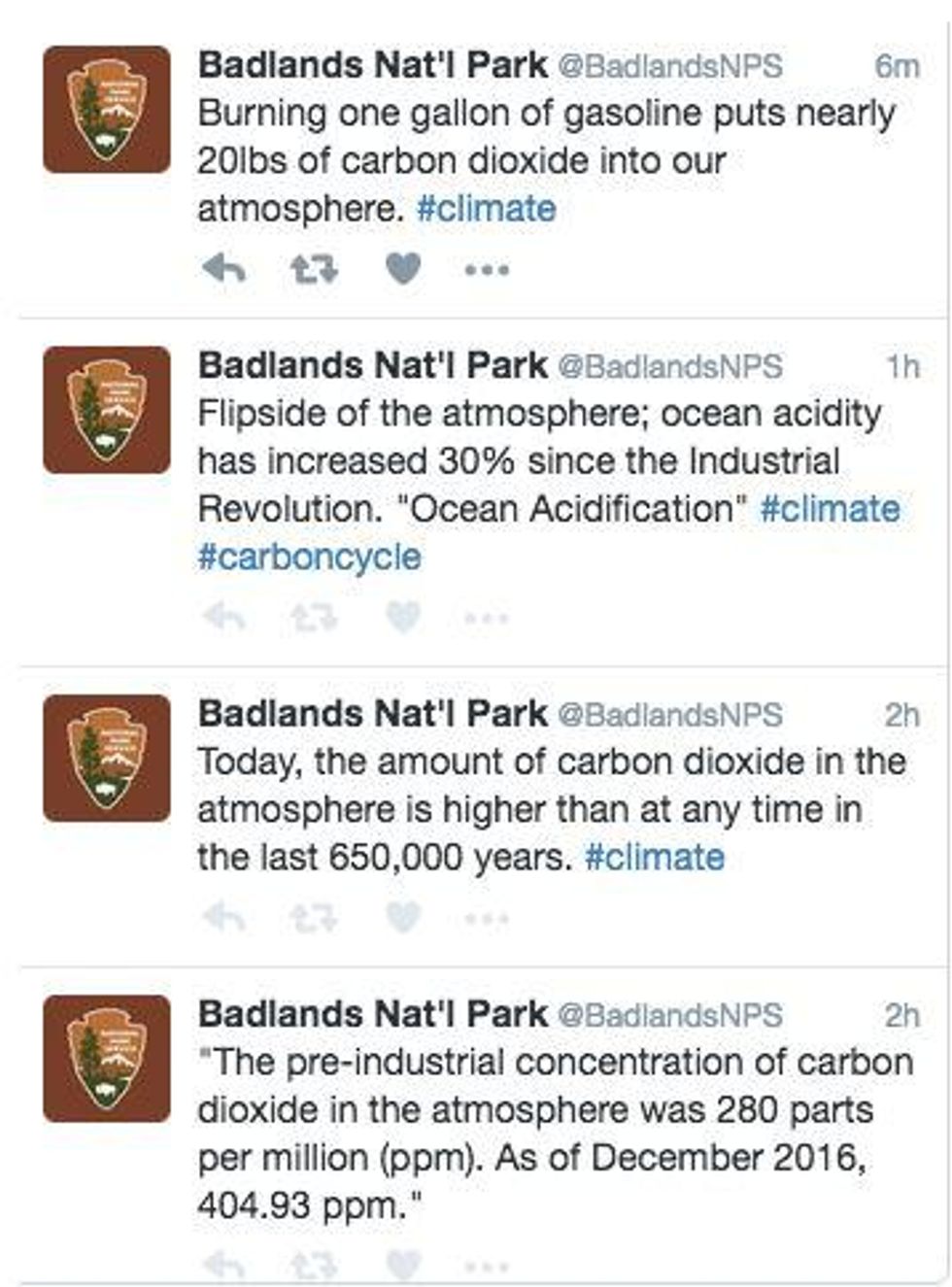Open more menu on ocean acidity tweet
Screen dimensions: 952x1287
[487, 617]
